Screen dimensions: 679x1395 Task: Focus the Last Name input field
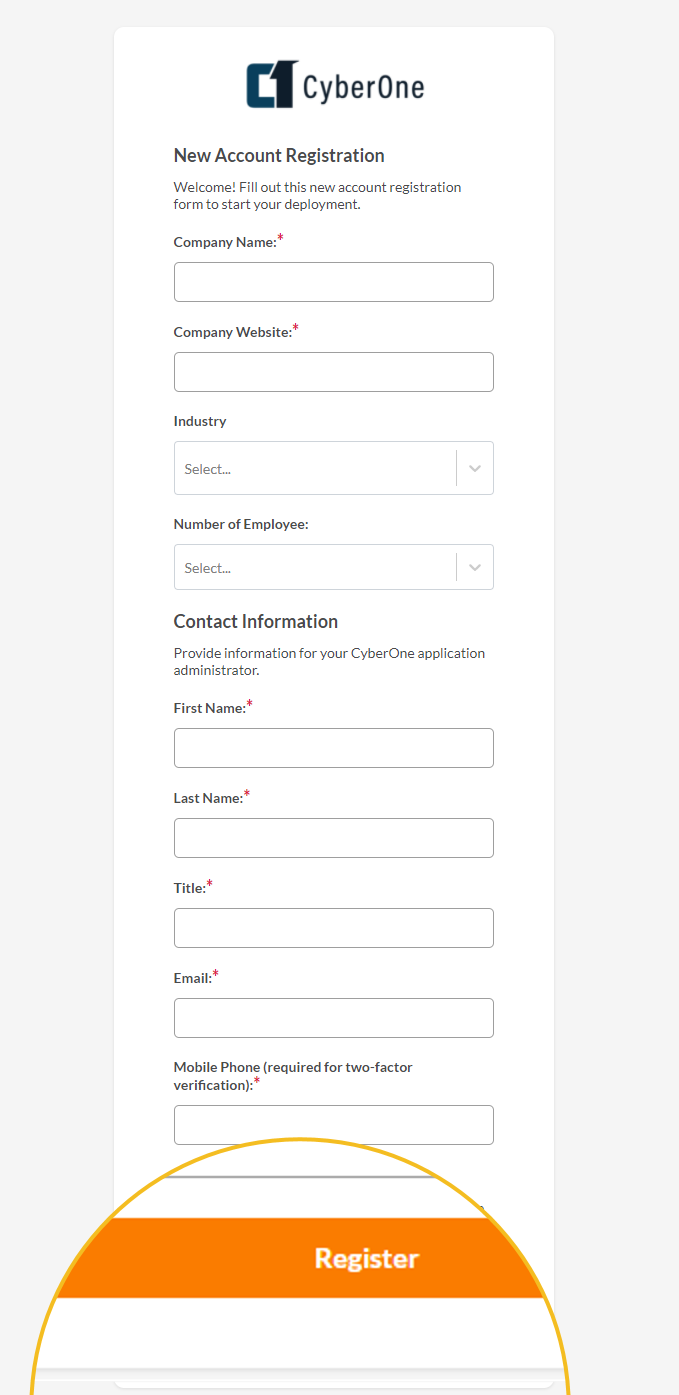[x=334, y=838]
